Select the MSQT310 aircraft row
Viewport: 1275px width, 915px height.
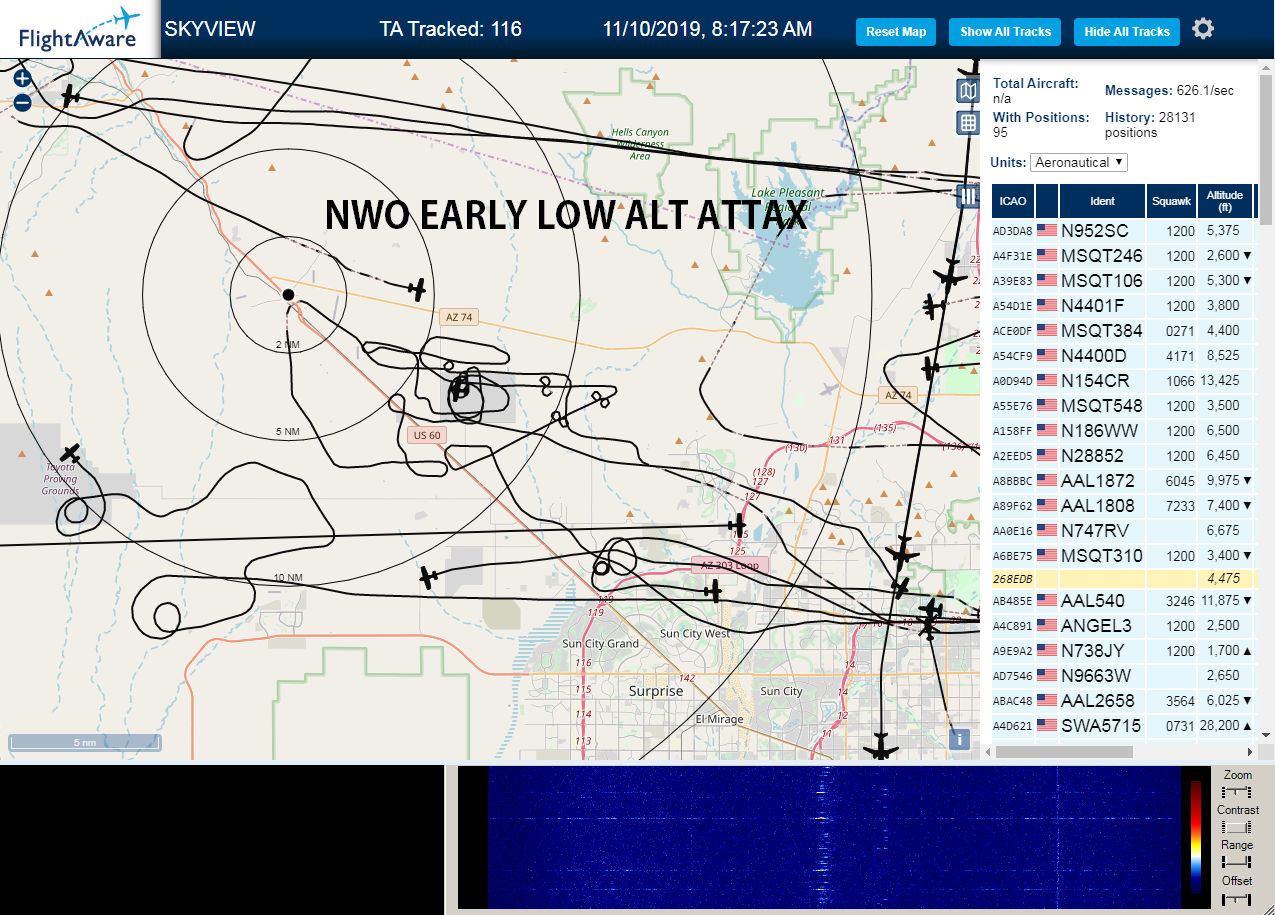pos(1123,555)
